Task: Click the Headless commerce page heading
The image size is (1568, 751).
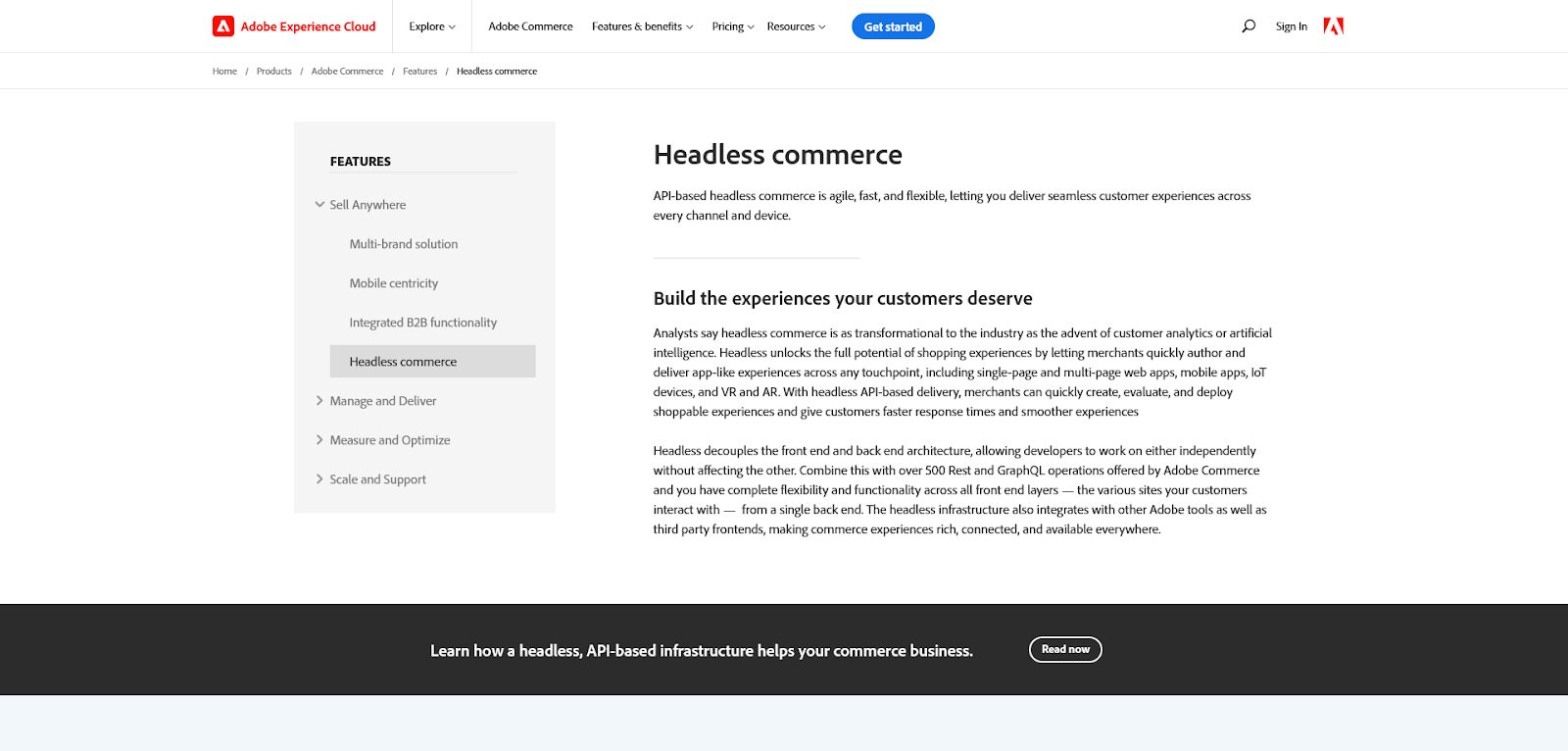Action: [778, 155]
